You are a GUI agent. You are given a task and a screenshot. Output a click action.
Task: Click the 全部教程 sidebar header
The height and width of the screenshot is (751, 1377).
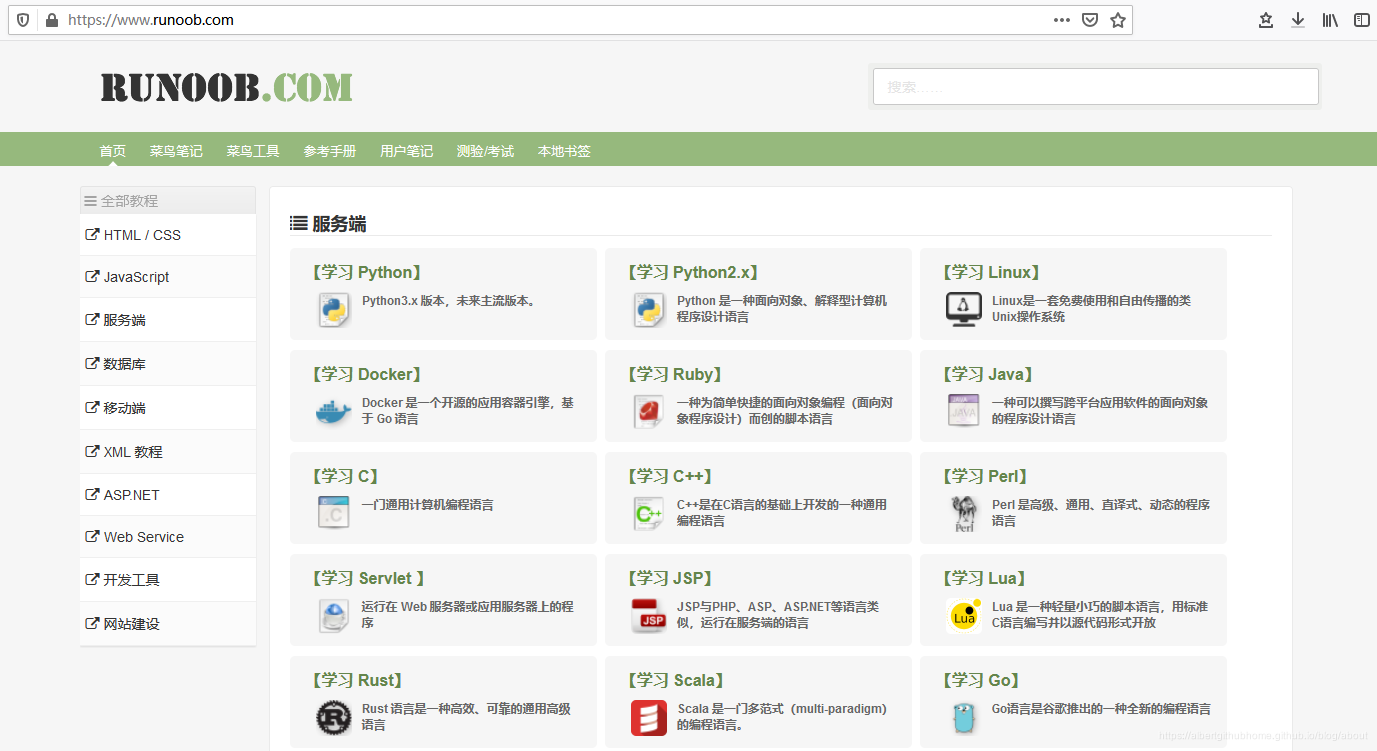point(168,200)
